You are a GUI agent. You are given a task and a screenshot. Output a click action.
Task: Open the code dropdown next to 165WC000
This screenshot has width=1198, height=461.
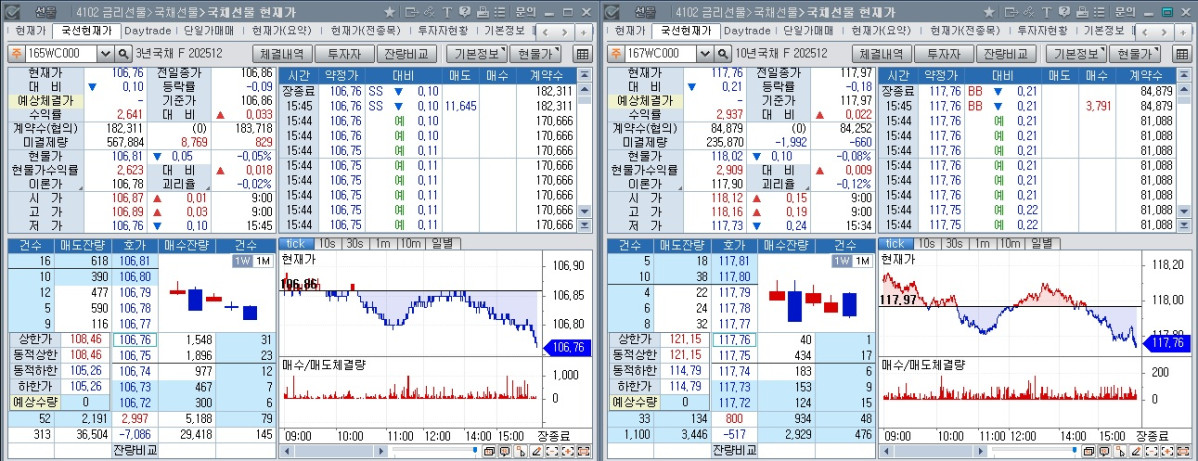[x=106, y=54]
